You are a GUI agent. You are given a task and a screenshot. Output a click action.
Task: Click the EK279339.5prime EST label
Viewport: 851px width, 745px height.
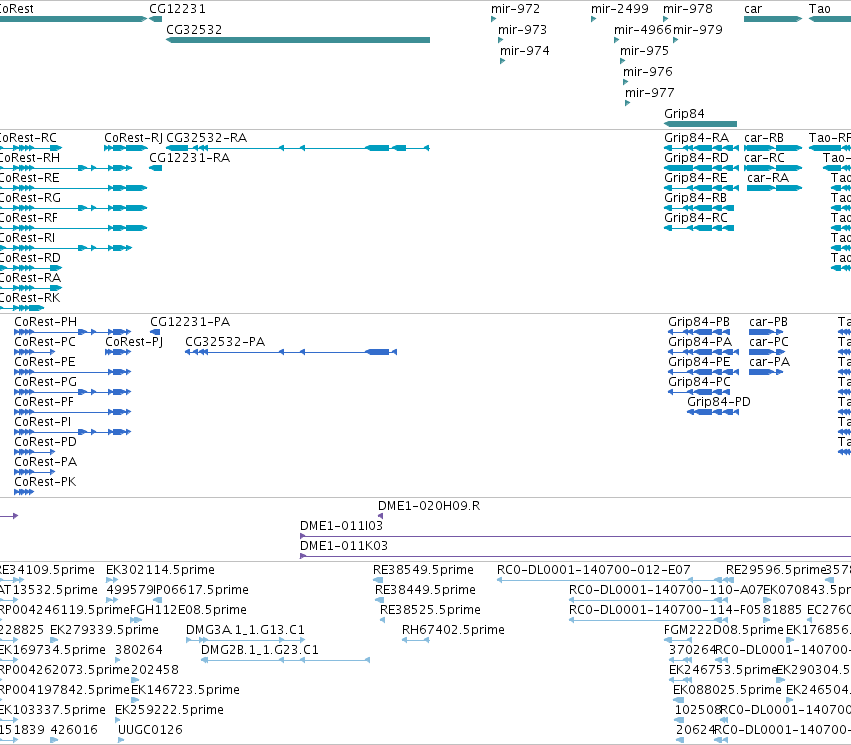coord(105,630)
